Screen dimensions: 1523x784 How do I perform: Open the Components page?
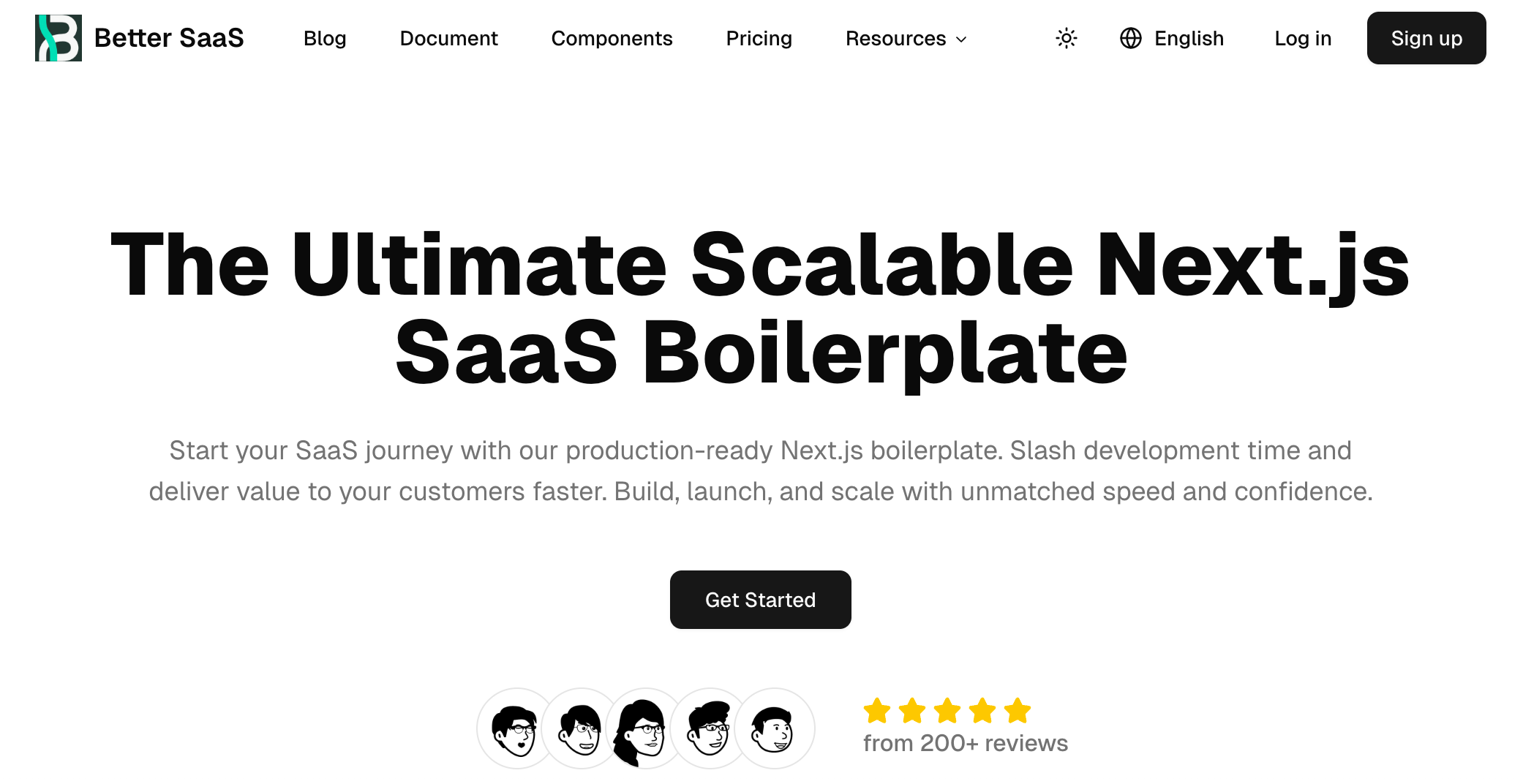click(x=612, y=38)
